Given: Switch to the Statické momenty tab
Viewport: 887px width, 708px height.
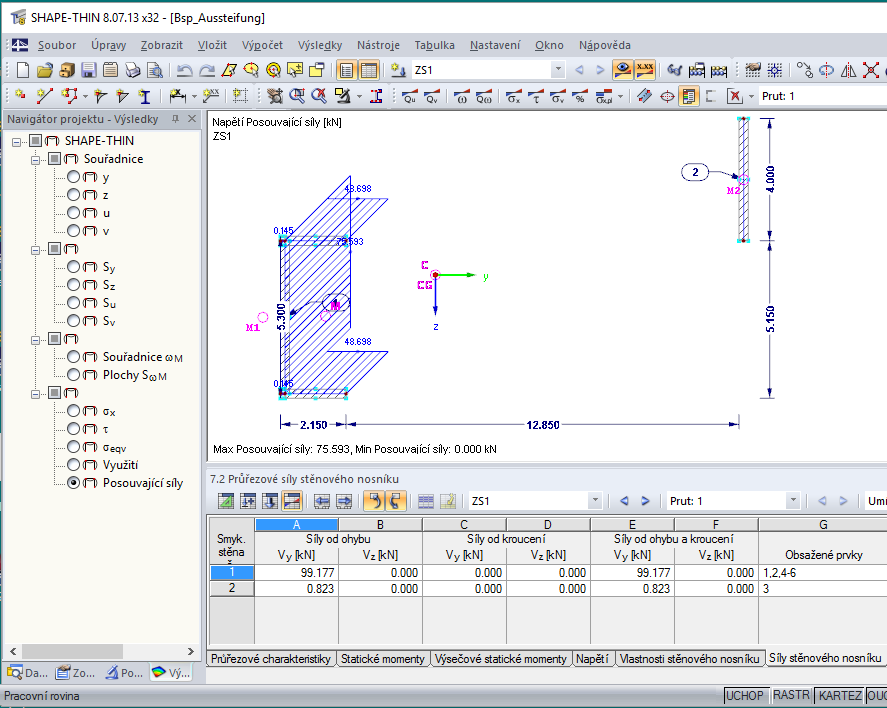Looking at the screenshot, I should click(382, 659).
